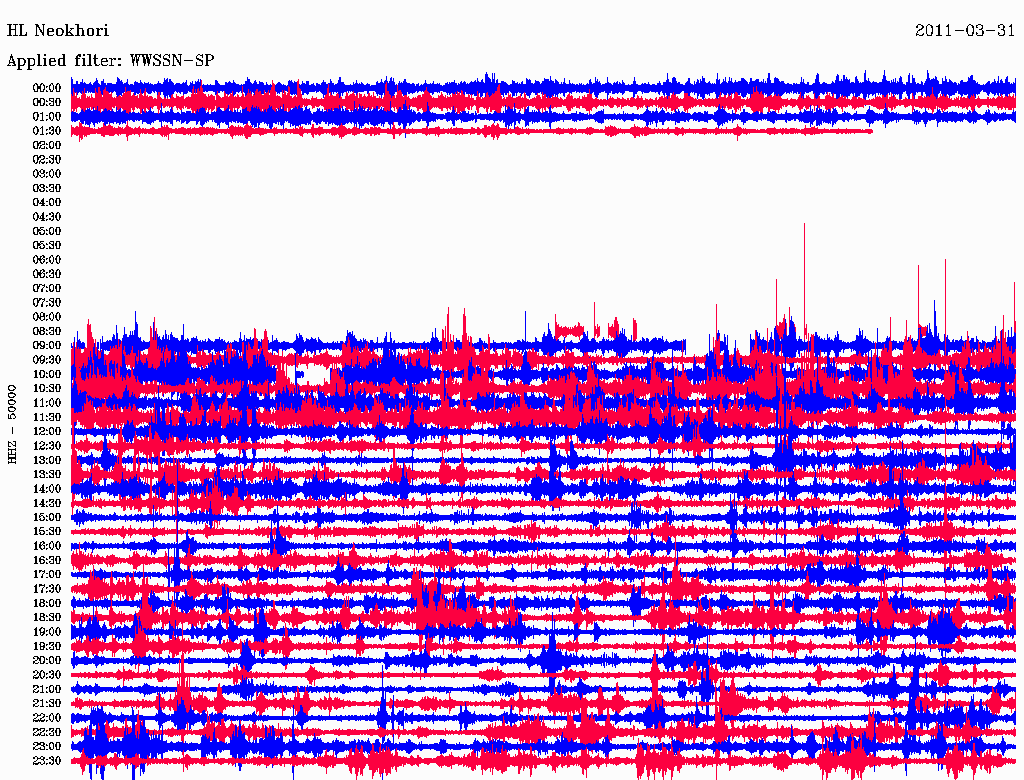The height and width of the screenshot is (780, 1024).
Task: Select the 01:30 time label
Action: [46, 131]
